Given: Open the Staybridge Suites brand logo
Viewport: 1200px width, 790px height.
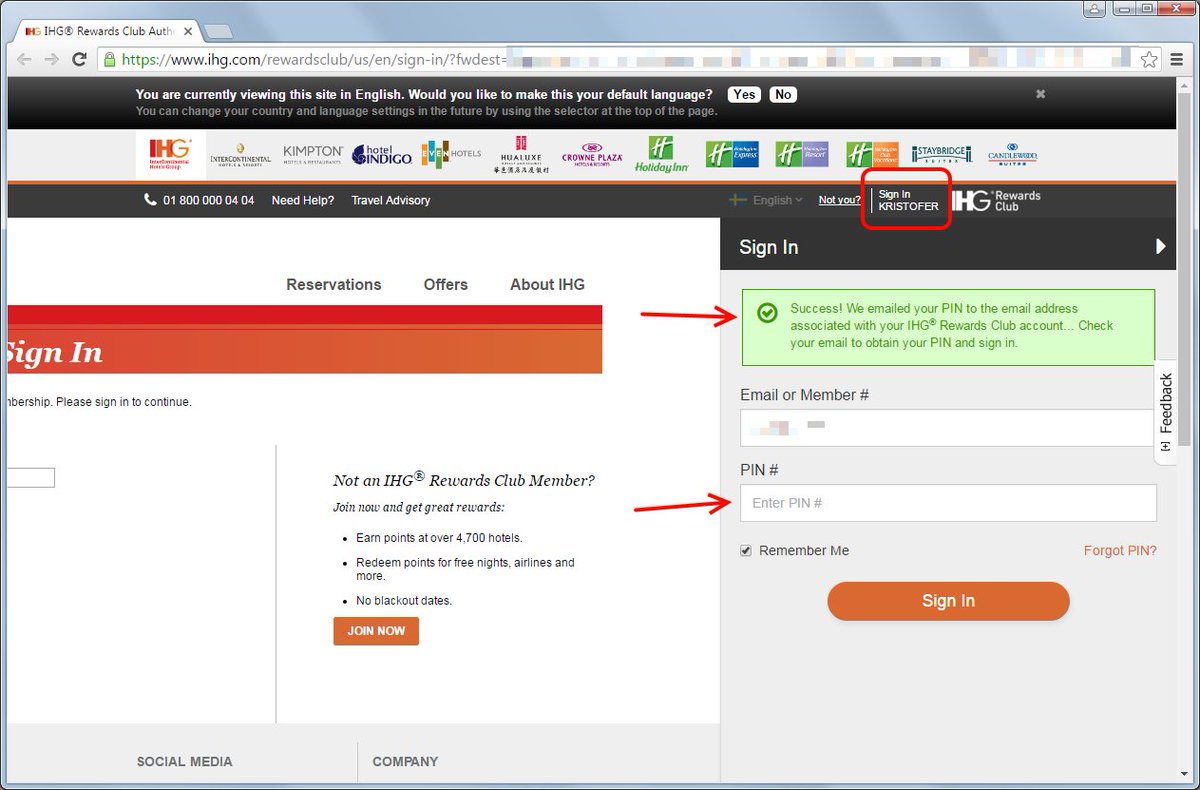Looking at the screenshot, I should pos(941,155).
